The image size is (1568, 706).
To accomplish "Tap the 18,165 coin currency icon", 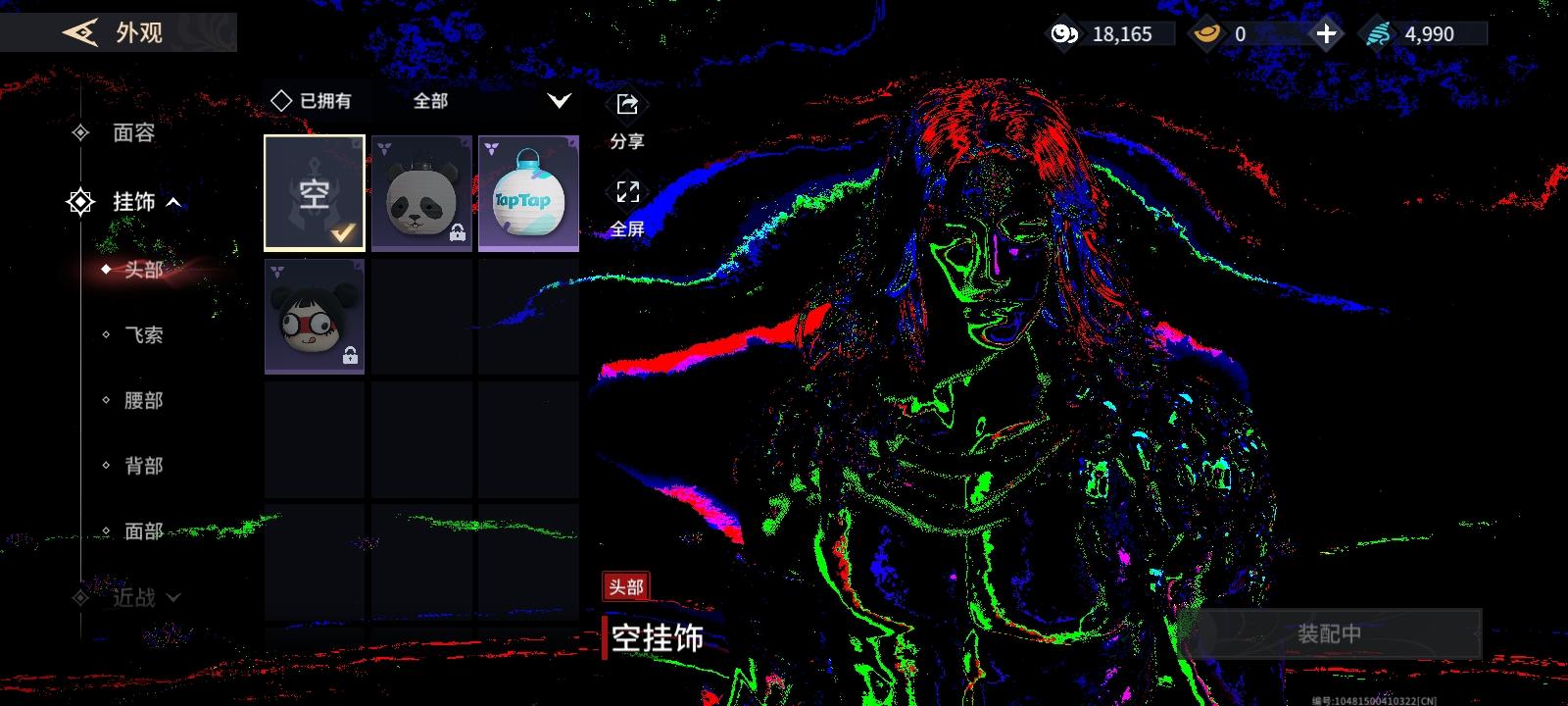I will (1063, 34).
